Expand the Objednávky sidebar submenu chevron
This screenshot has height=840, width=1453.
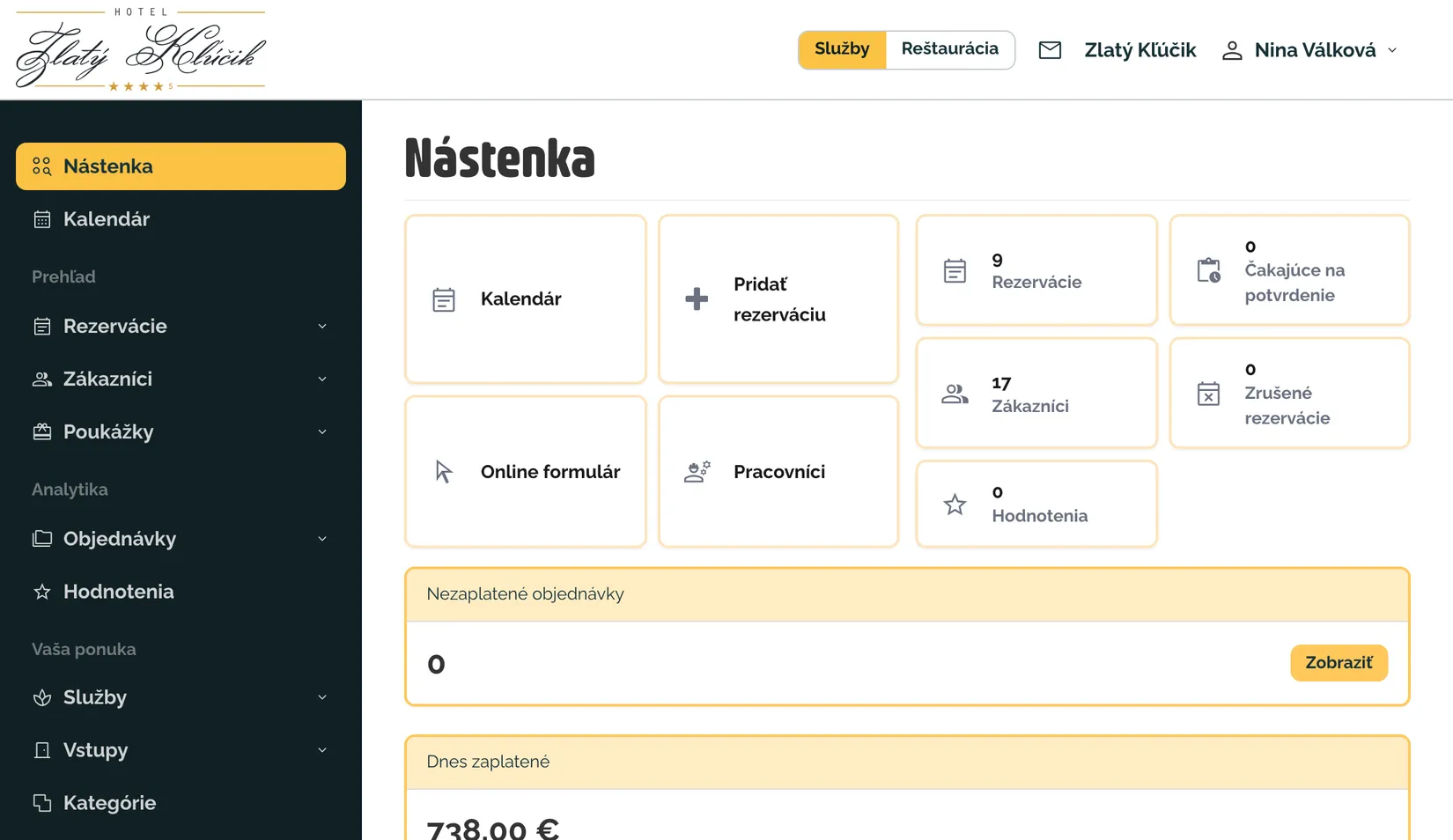pos(322,539)
